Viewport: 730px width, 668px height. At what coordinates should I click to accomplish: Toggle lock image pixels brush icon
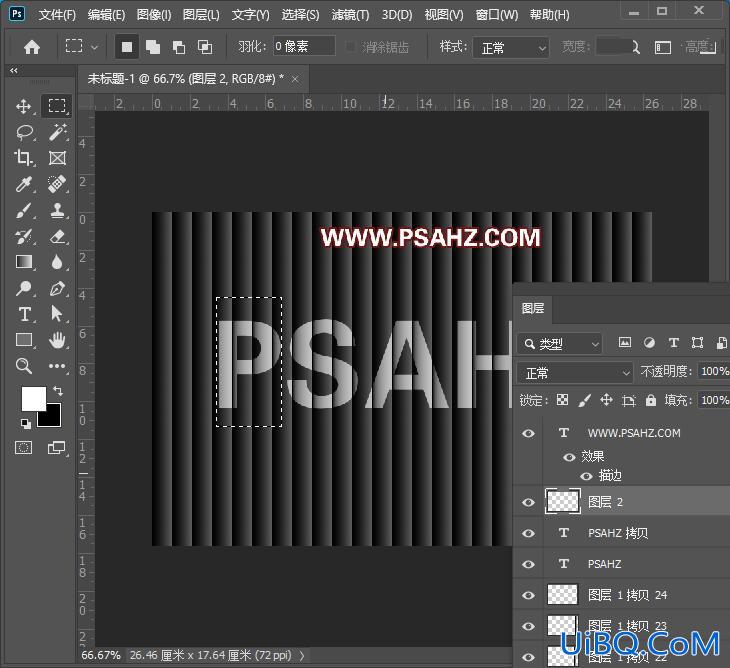point(584,400)
